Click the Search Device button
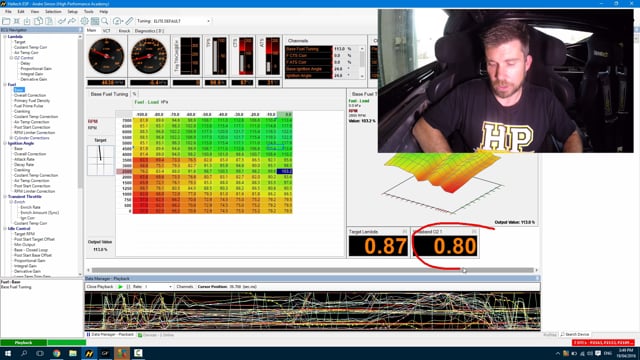 575,335
